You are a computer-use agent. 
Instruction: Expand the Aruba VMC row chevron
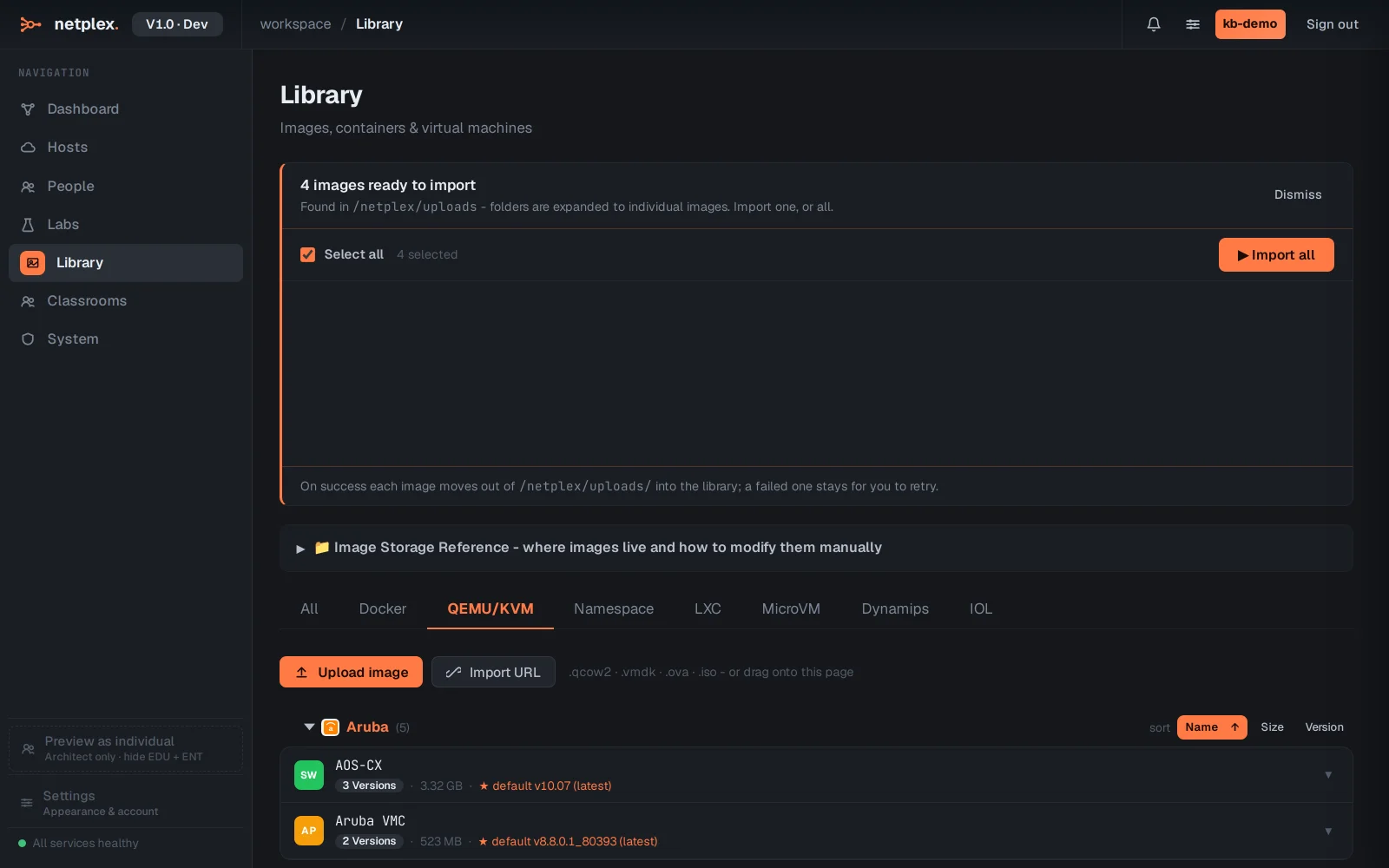click(x=1328, y=832)
